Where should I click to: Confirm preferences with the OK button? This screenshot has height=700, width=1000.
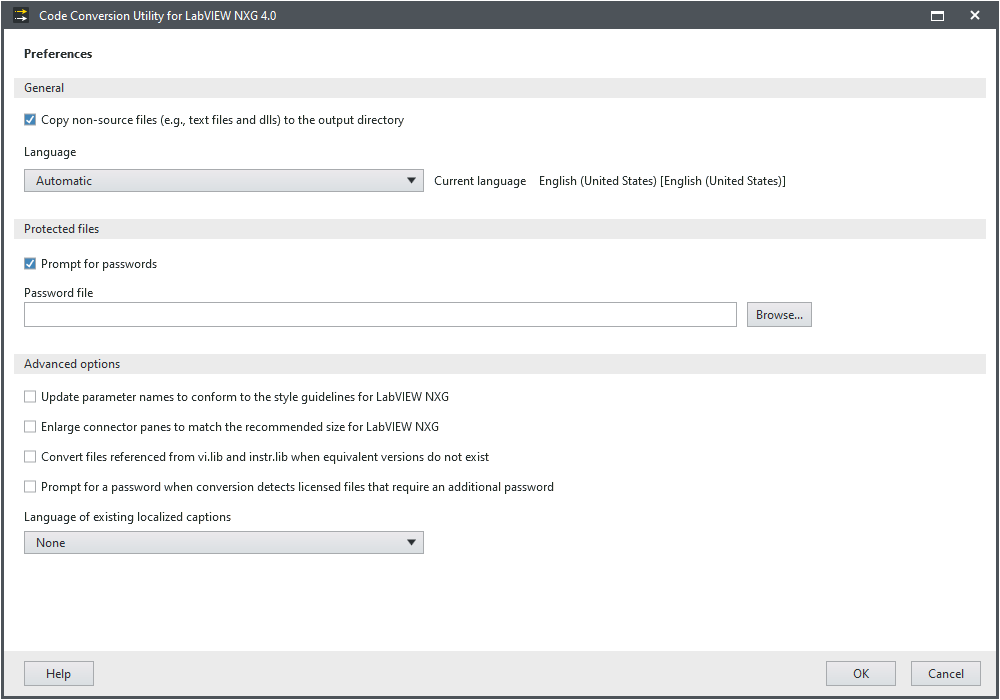861,674
